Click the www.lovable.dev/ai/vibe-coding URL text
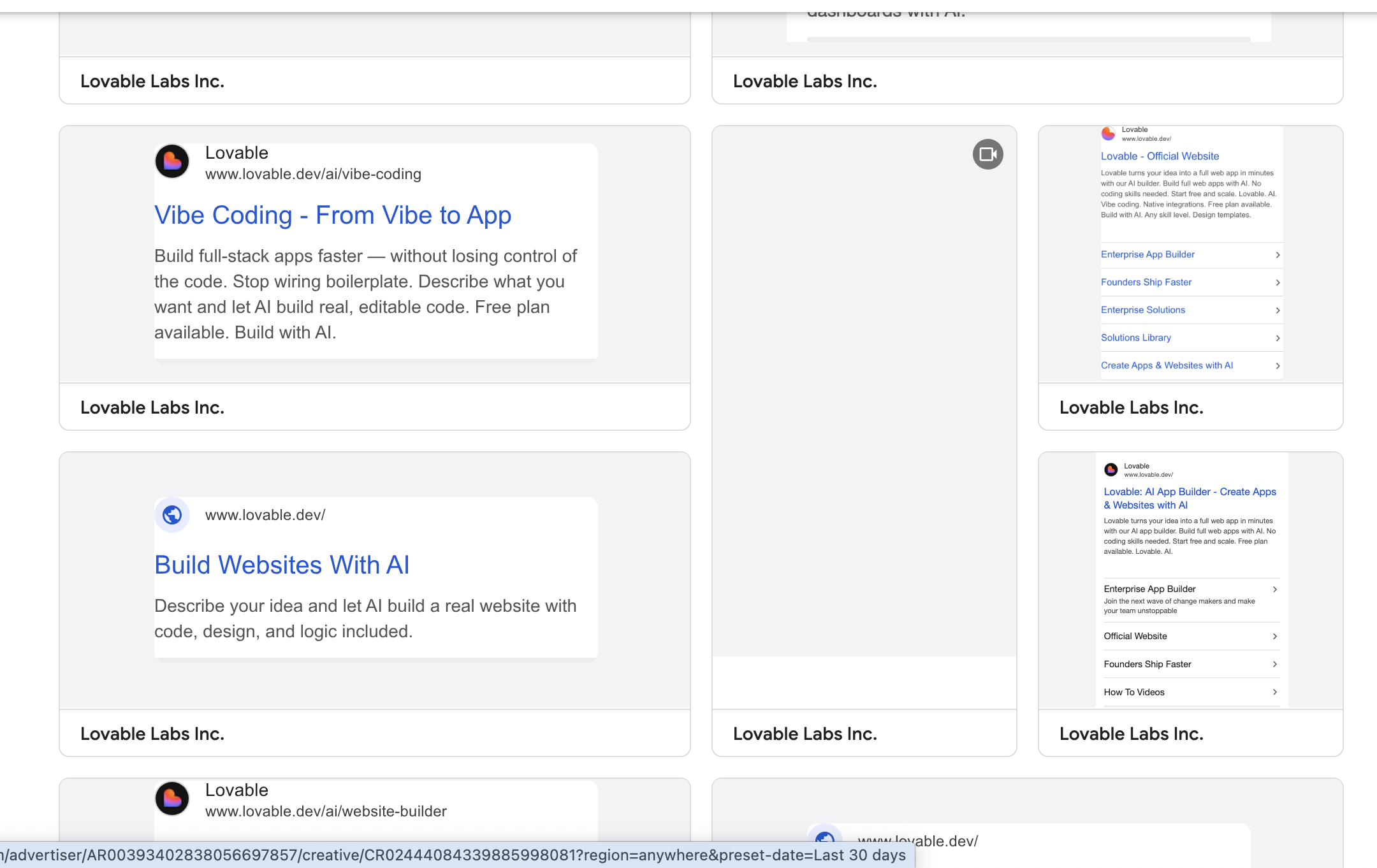This screenshot has width=1377, height=868. [313, 174]
